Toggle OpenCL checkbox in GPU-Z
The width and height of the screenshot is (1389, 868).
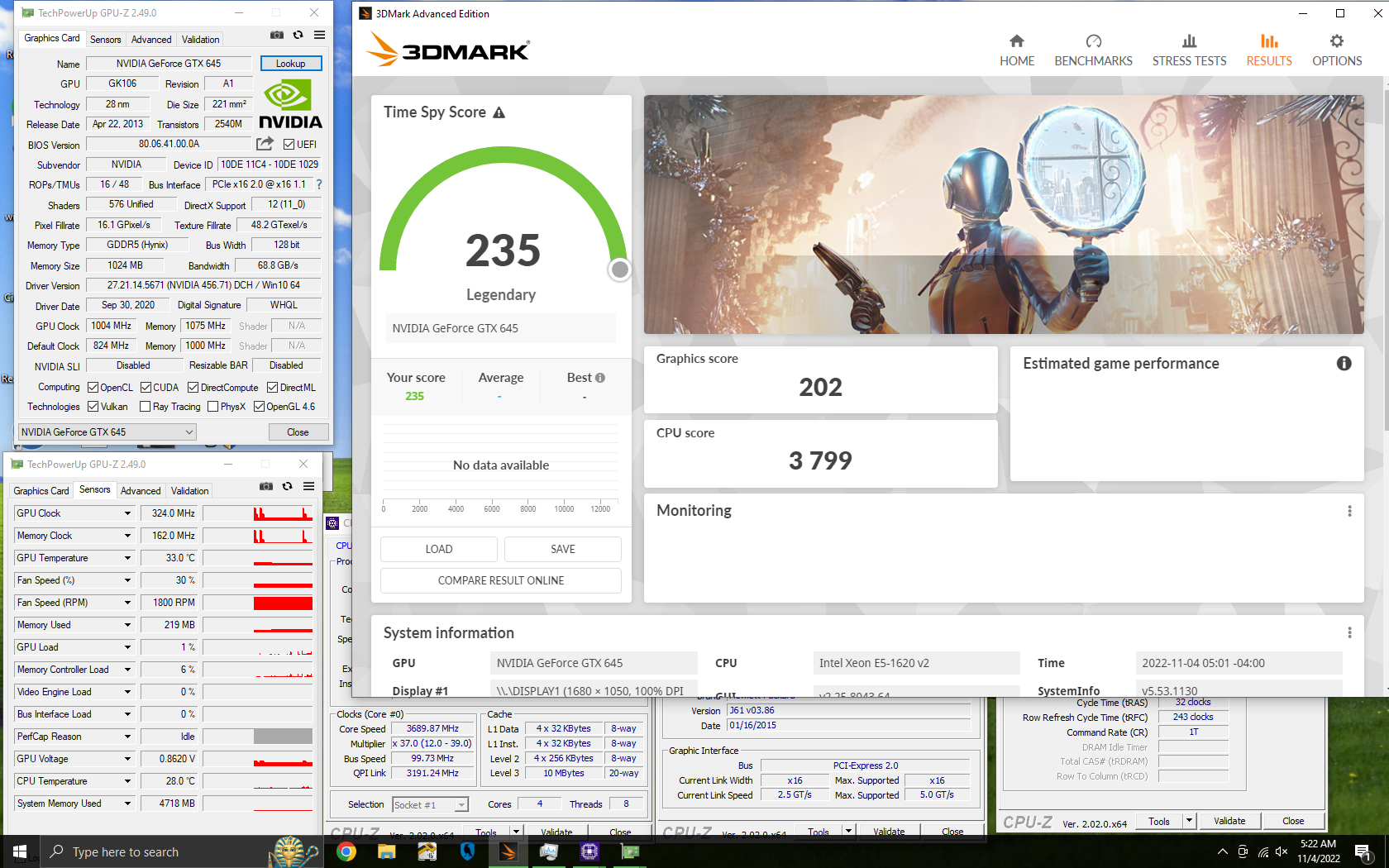93,388
